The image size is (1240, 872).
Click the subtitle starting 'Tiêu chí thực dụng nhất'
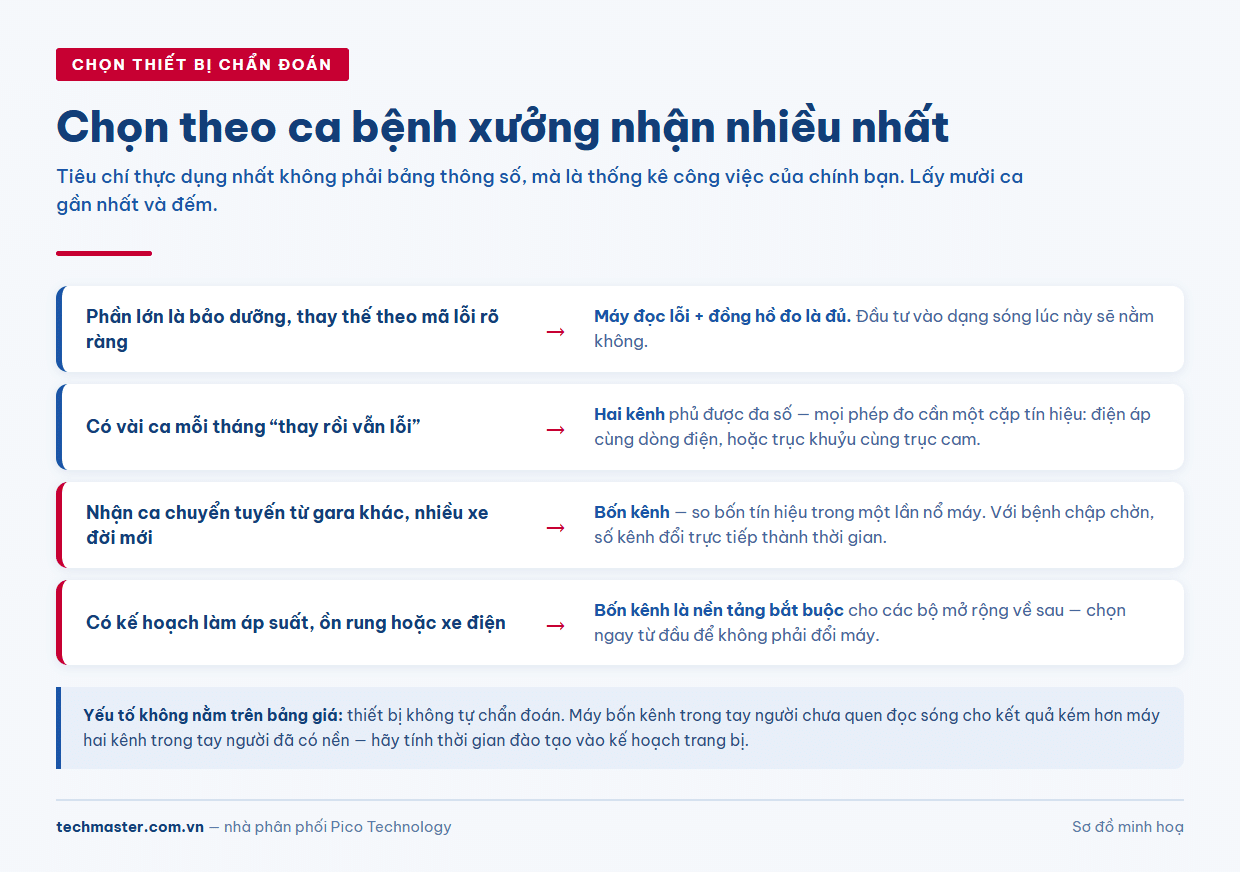540,191
